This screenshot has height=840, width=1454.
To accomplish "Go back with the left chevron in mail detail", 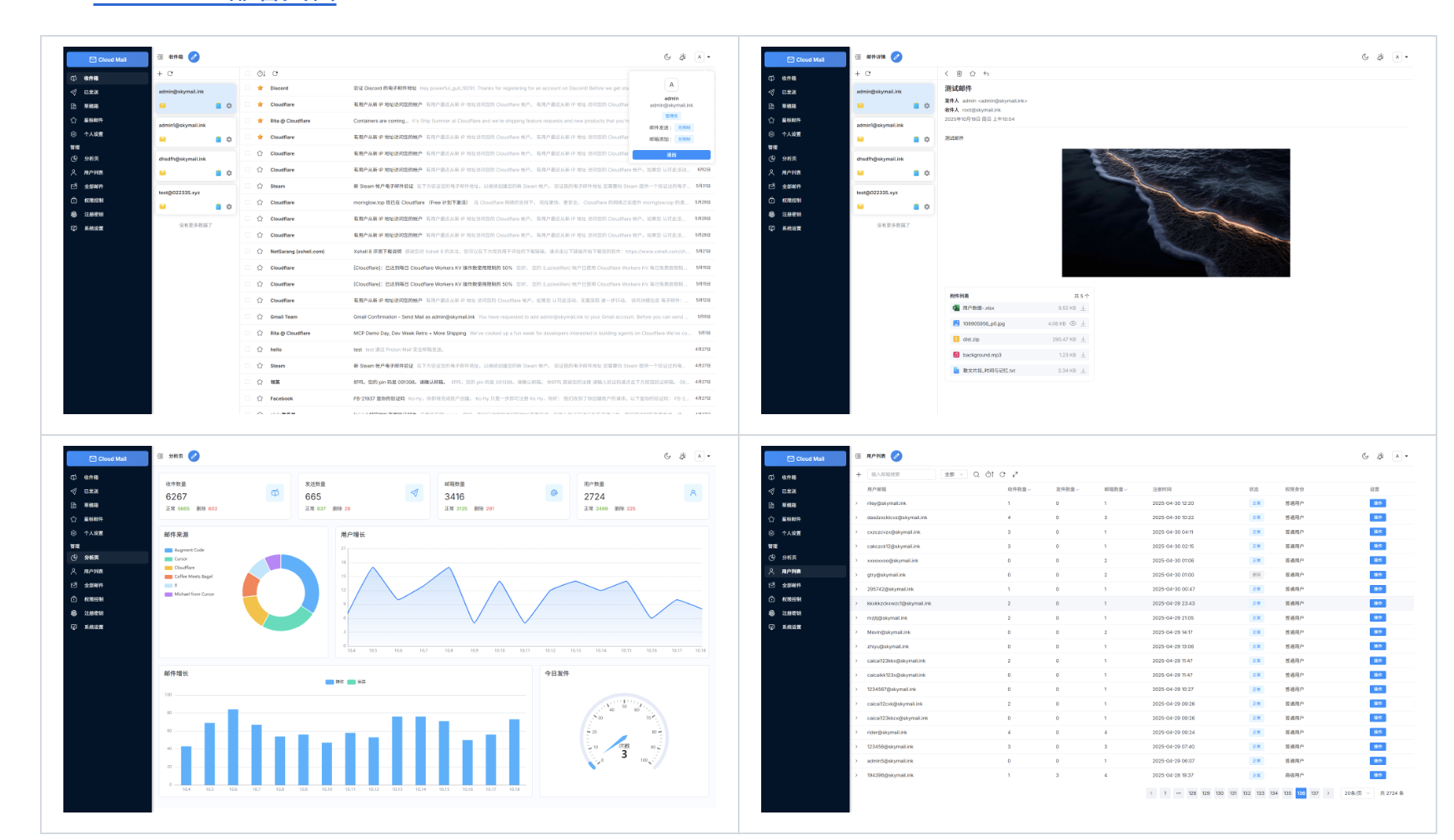I will [946, 73].
